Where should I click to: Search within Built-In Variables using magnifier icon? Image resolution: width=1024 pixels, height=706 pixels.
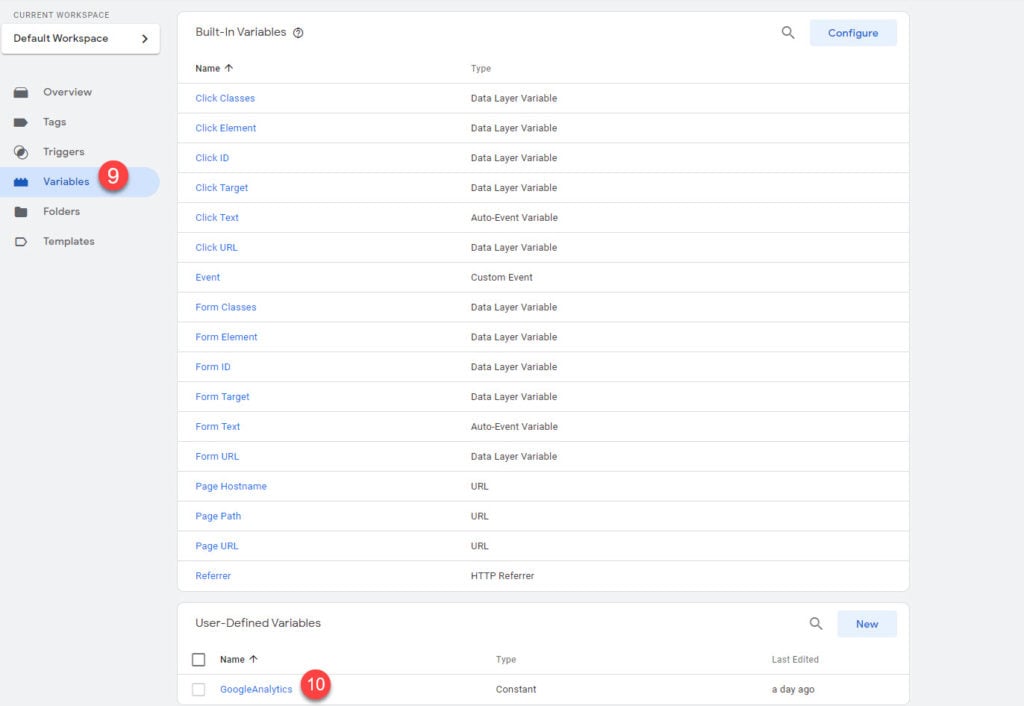click(x=788, y=33)
